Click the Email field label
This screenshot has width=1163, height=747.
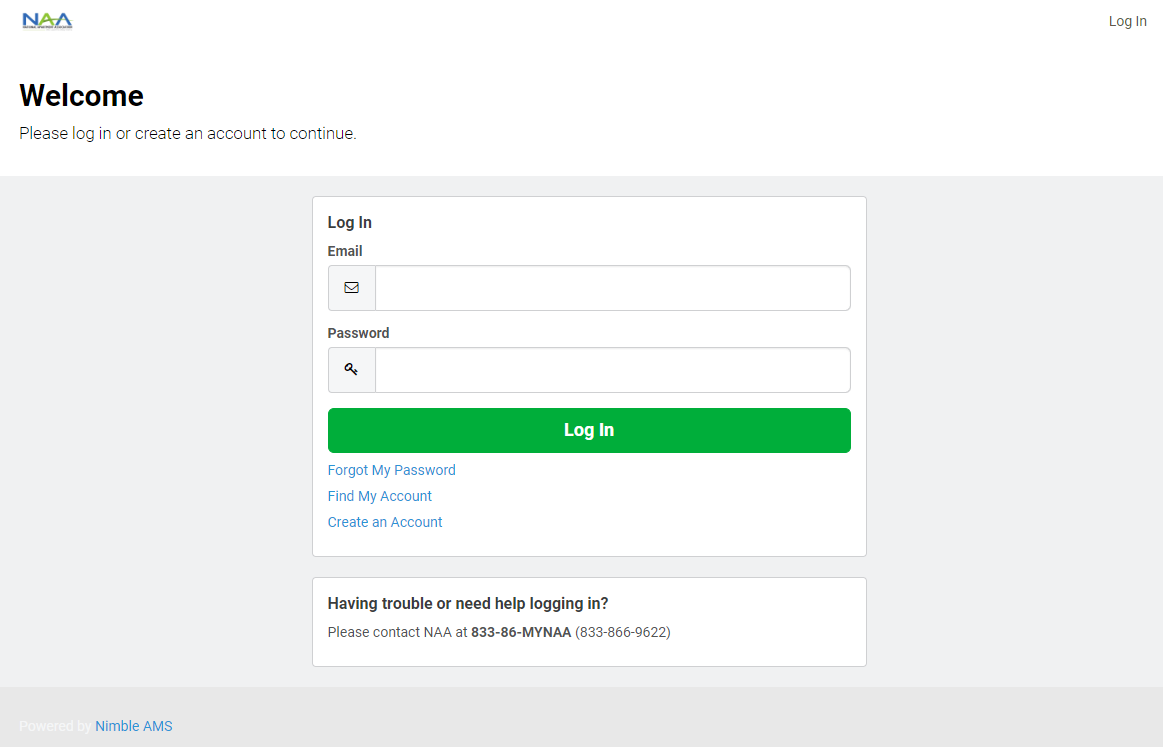(345, 251)
